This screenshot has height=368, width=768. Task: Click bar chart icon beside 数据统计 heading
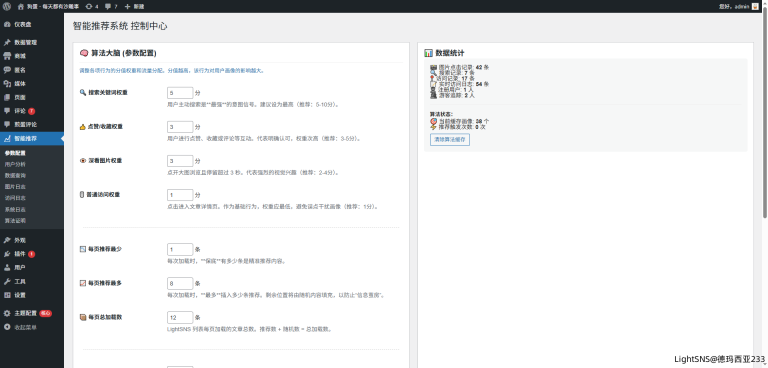(429, 53)
